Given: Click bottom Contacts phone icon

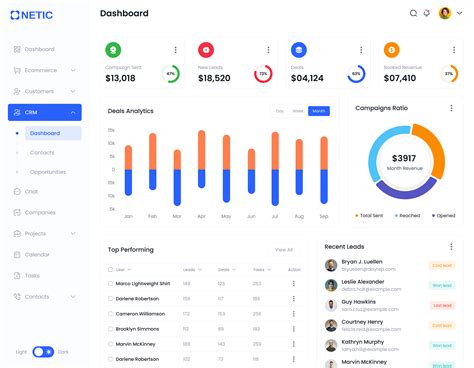Looking at the screenshot, I should 17,297.
